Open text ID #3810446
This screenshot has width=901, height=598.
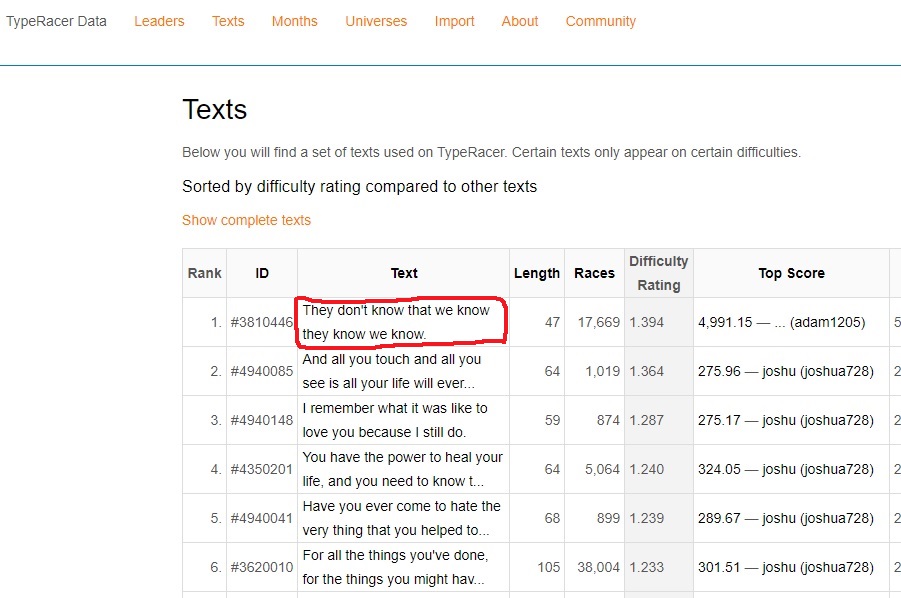pyautogui.click(x=262, y=322)
